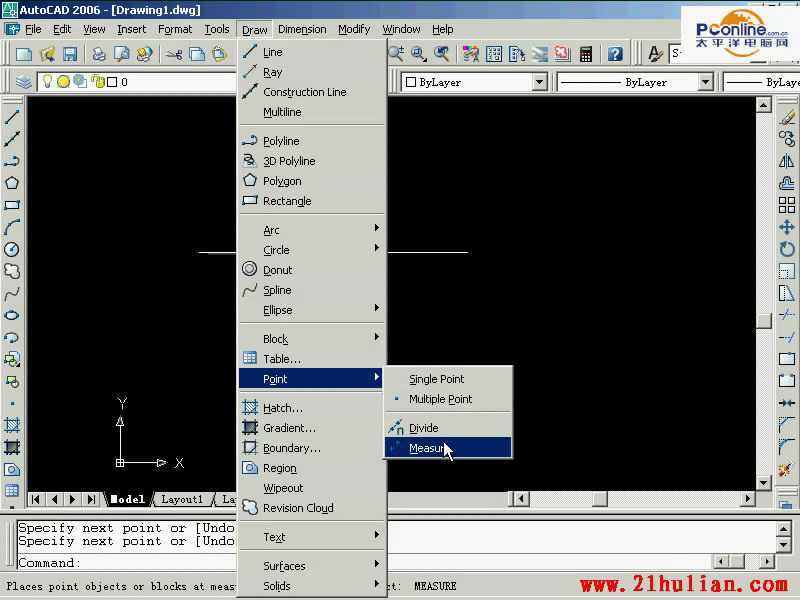Click horizontal scrollbar right arrow

748,498
